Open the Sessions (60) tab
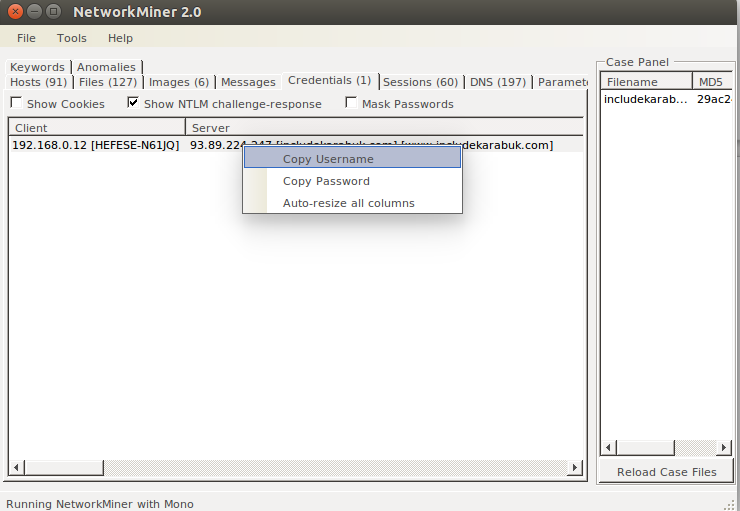 click(x=420, y=82)
